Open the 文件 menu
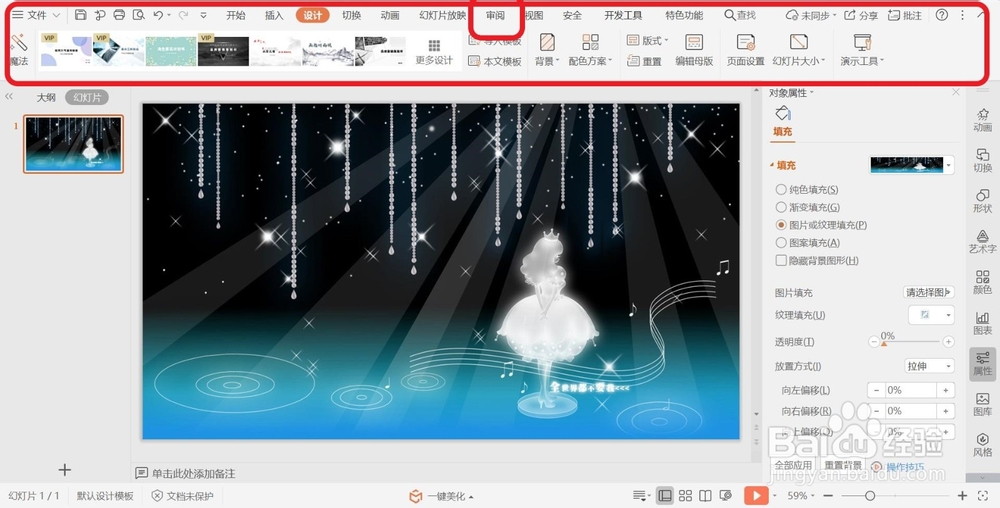The width and height of the screenshot is (1000, 508). pyautogui.click(x=36, y=15)
